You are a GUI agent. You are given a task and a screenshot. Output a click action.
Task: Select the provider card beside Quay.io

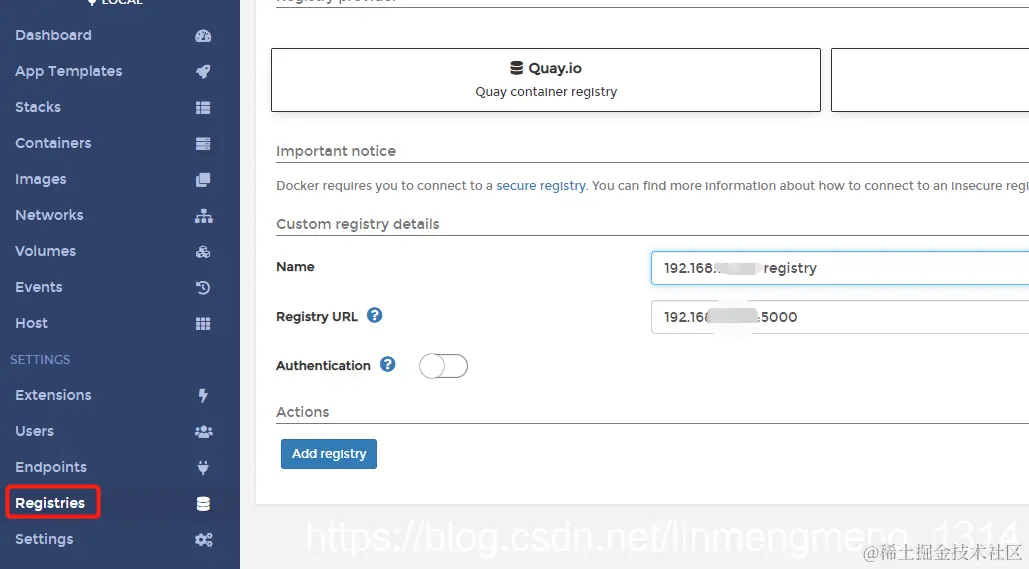coord(930,80)
